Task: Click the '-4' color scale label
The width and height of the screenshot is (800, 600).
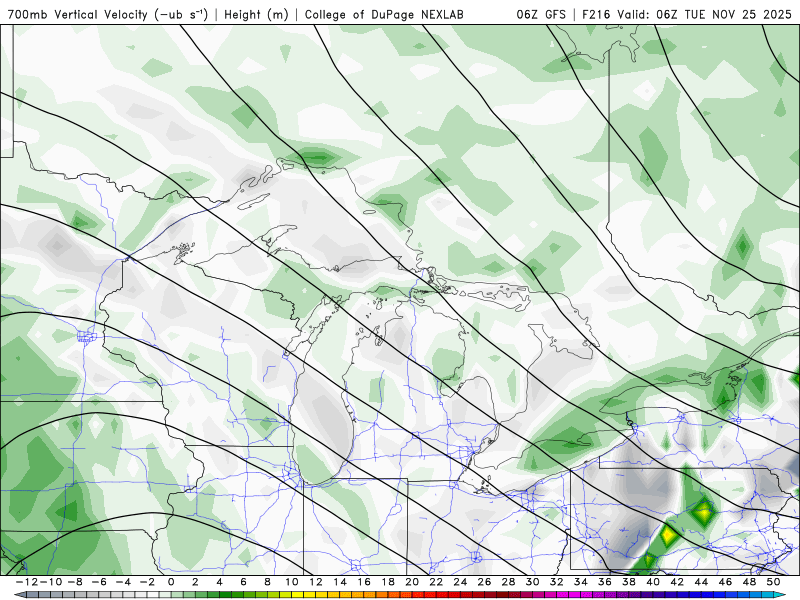Action: pyautogui.click(x=123, y=582)
